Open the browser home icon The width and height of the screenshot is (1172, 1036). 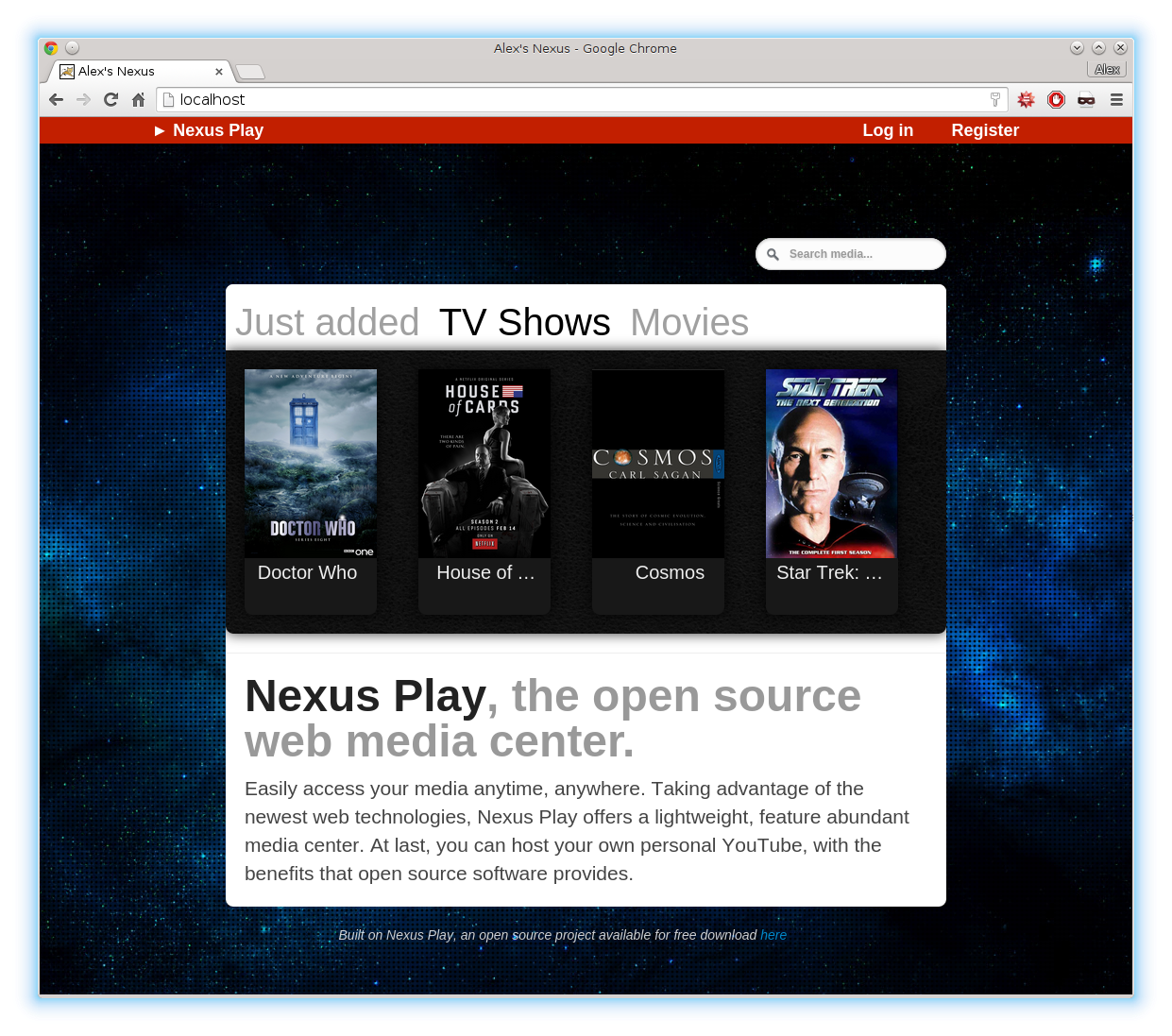click(x=138, y=100)
